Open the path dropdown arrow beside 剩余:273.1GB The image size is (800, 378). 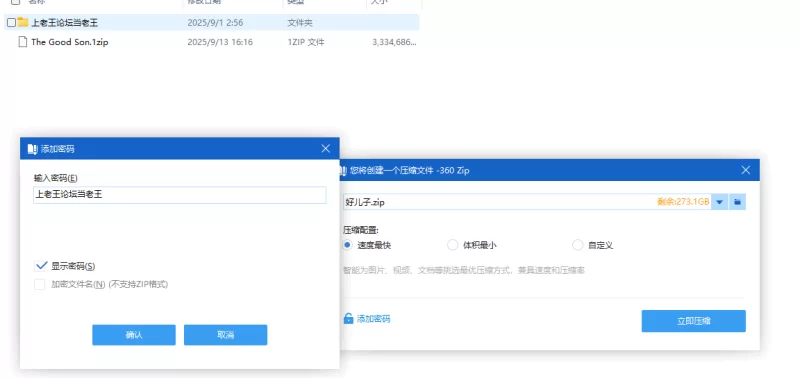(x=719, y=201)
